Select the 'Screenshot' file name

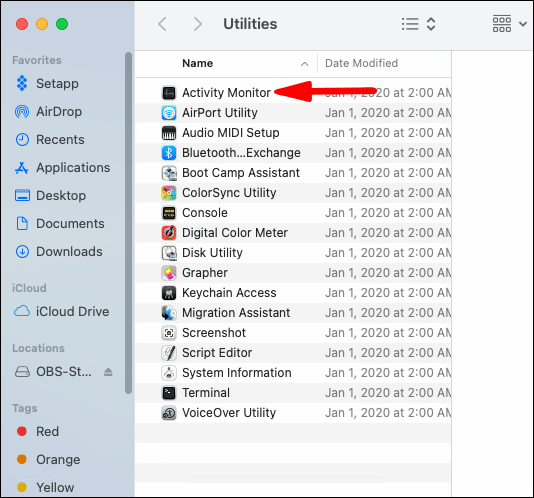[214, 333]
